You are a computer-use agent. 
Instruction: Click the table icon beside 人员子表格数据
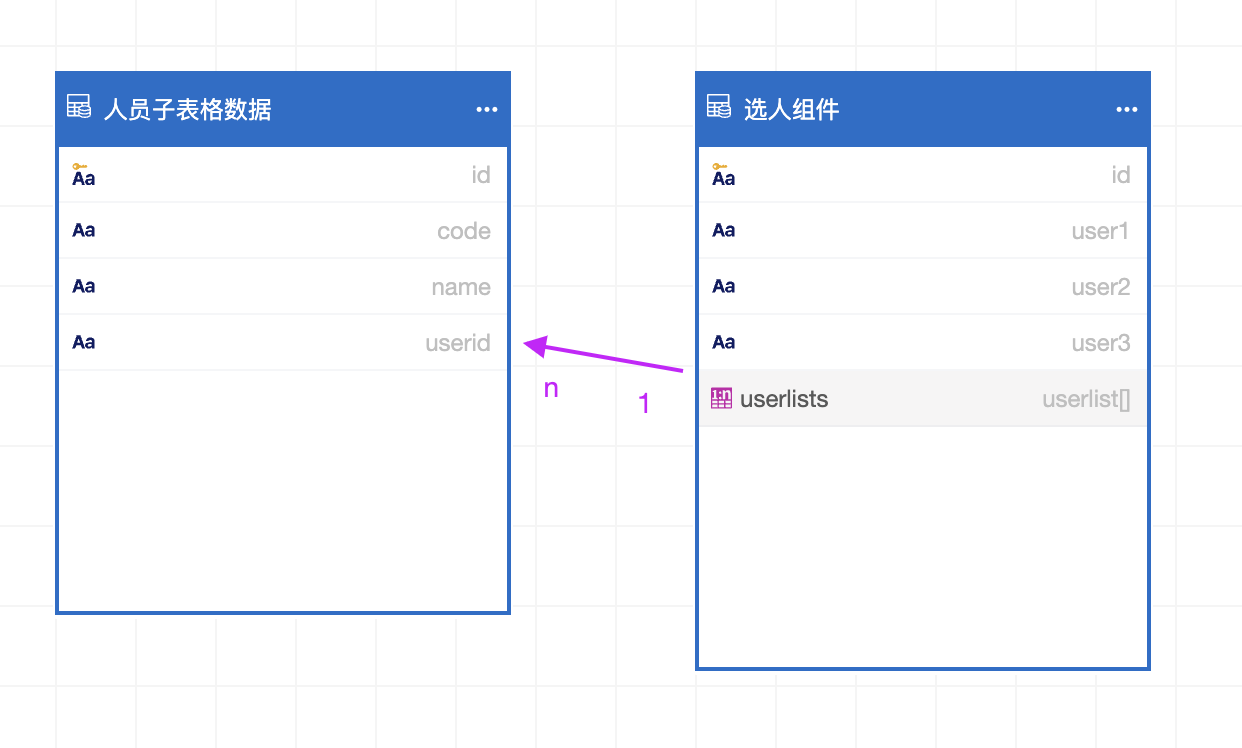pos(79,107)
